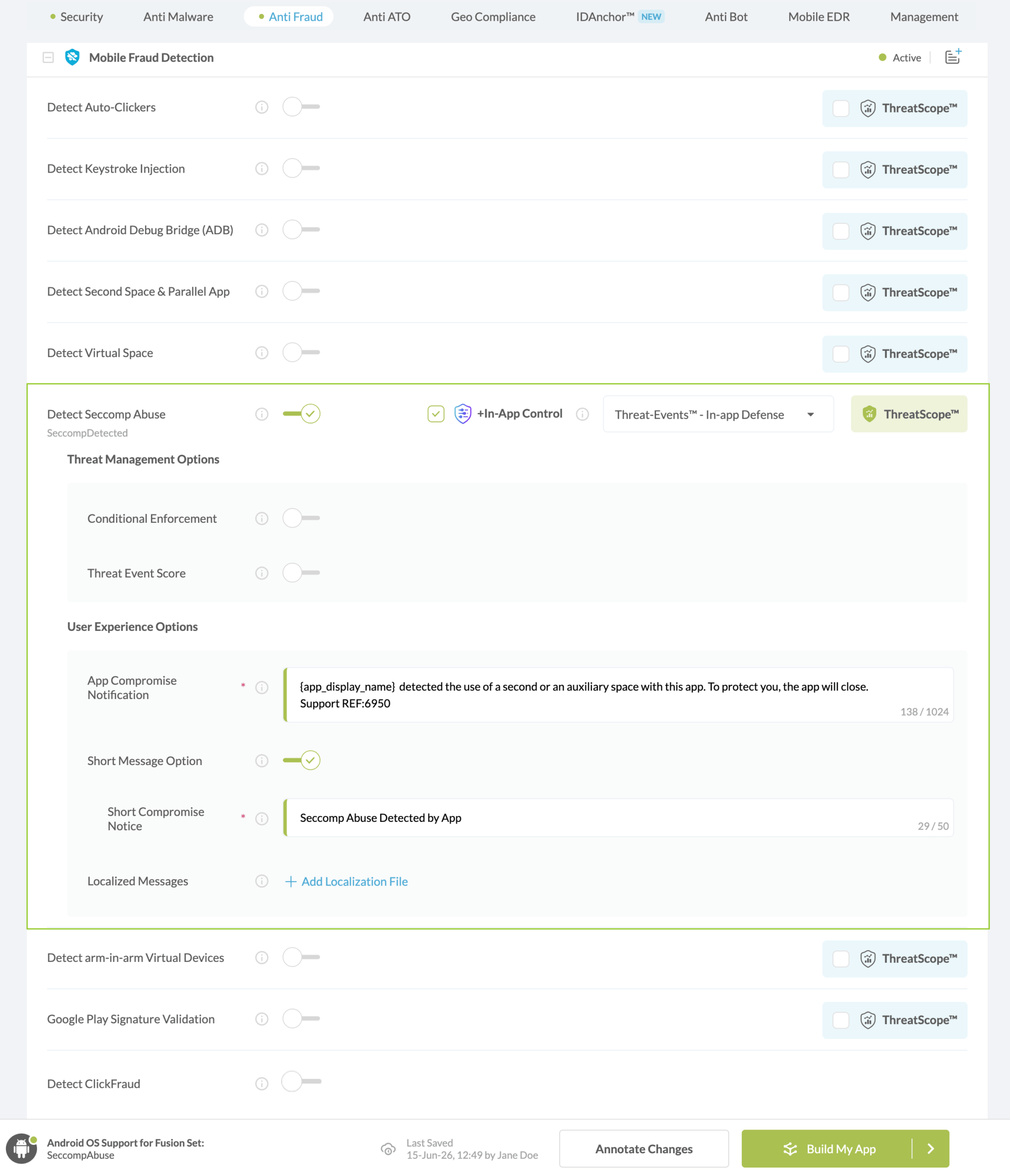
Task: Toggle Detect ClickFraud switch
Action: [301, 1082]
